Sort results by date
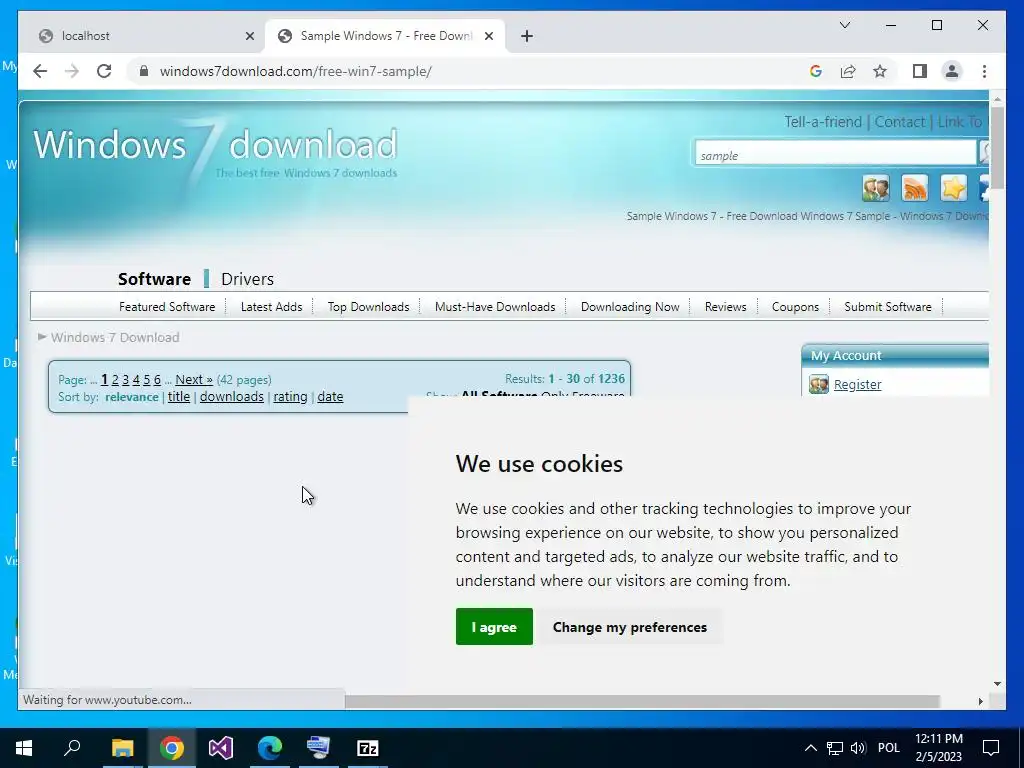 coord(330,396)
